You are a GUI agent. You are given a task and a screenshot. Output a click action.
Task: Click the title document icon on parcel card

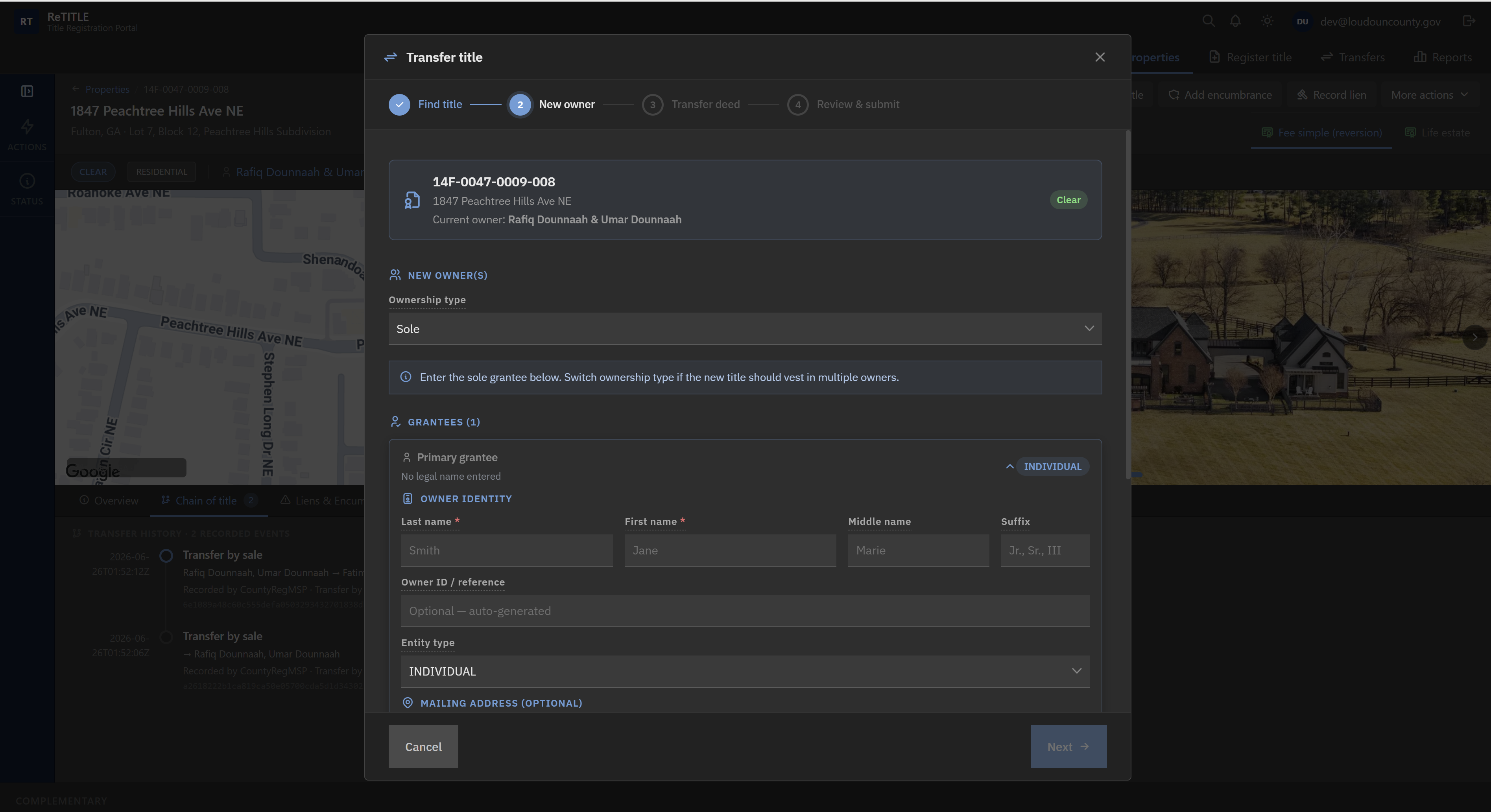click(x=412, y=200)
